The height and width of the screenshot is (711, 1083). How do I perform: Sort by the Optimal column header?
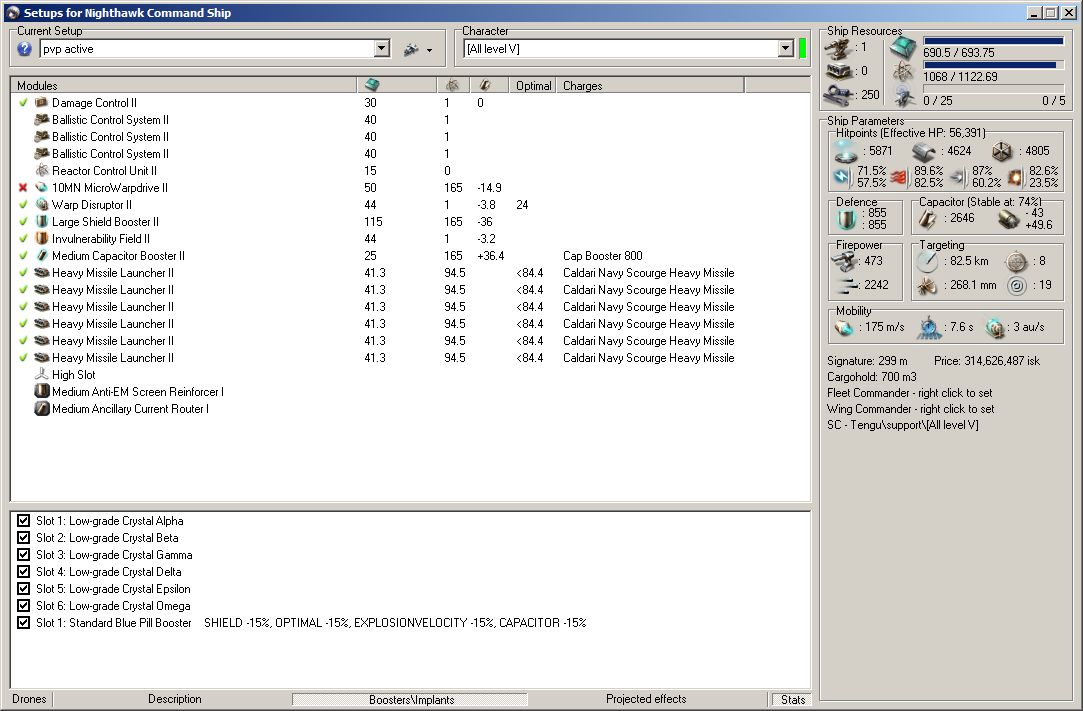click(x=533, y=85)
